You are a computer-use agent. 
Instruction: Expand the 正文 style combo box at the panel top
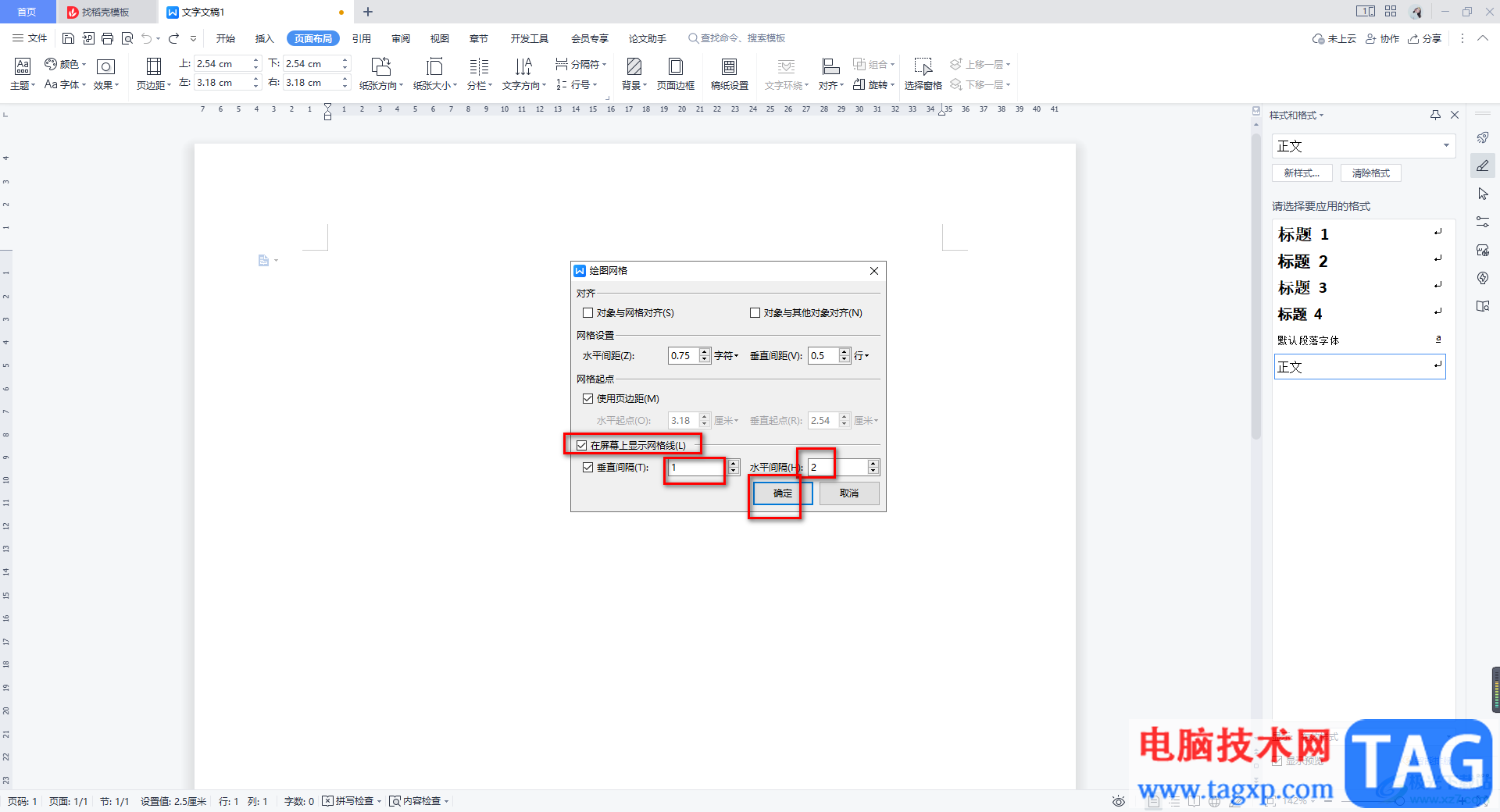tap(1446, 146)
